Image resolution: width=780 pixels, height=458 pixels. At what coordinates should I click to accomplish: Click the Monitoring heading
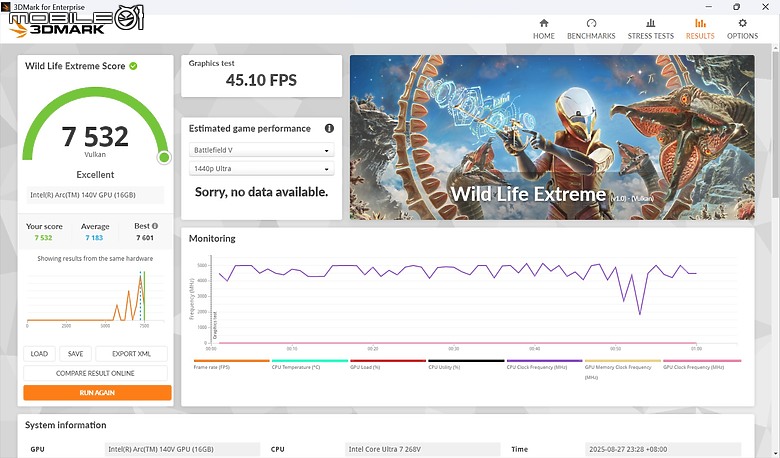click(212, 239)
